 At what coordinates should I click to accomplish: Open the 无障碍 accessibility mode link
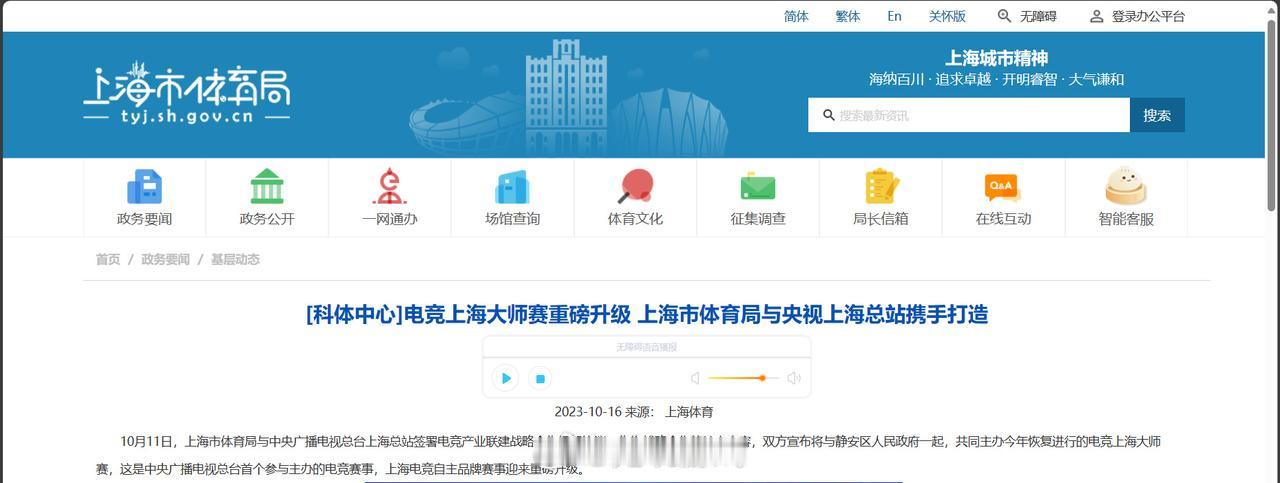click(1038, 16)
